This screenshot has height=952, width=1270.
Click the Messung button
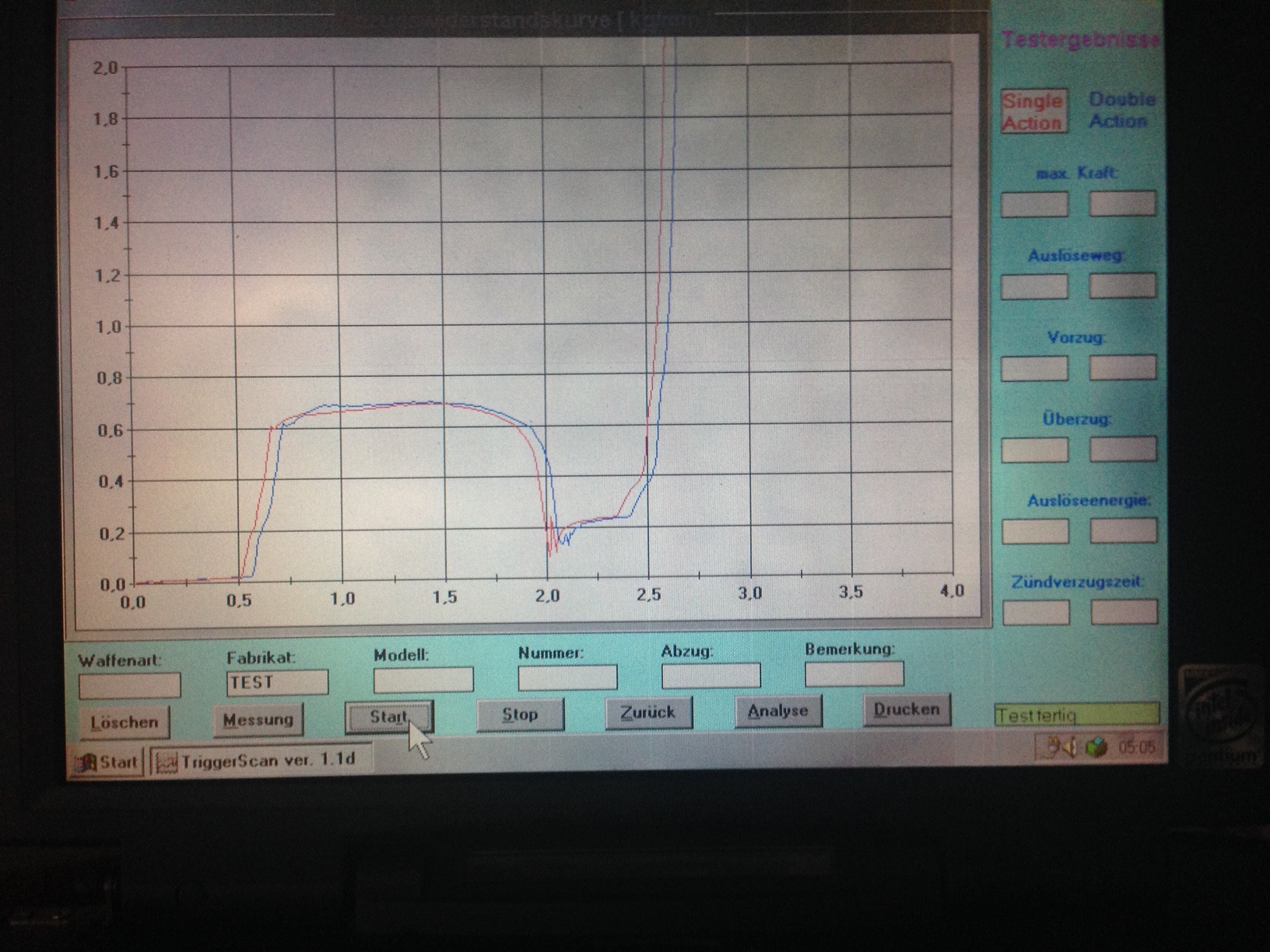point(258,719)
